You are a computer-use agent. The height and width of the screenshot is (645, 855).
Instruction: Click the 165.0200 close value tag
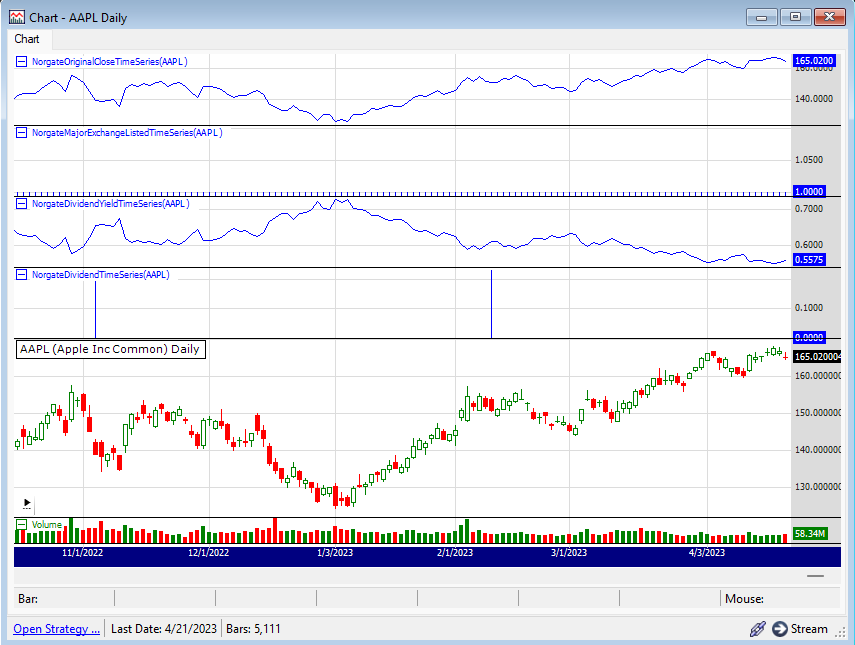click(x=814, y=61)
